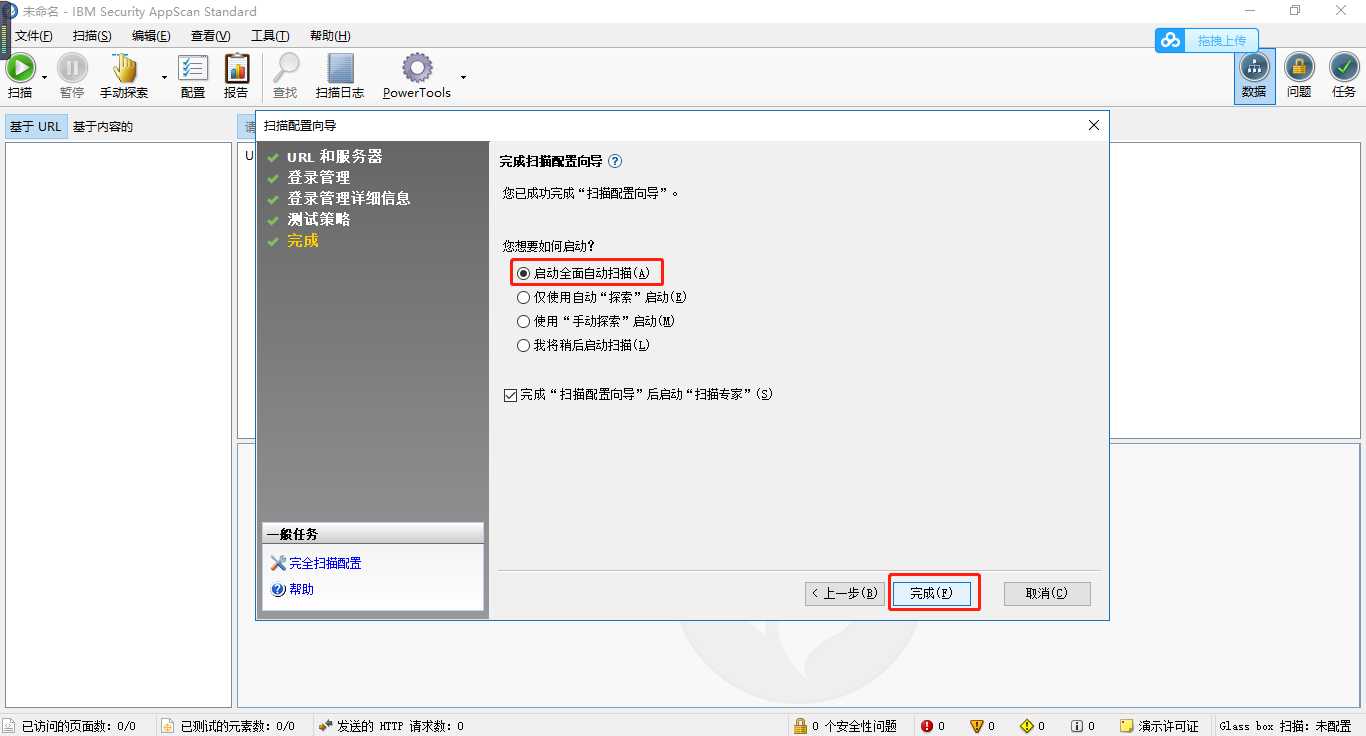The width and height of the screenshot is (1366, 736).
Task: Click the Glass box 扫描 status entry
Action: [x=1285, y=726]
